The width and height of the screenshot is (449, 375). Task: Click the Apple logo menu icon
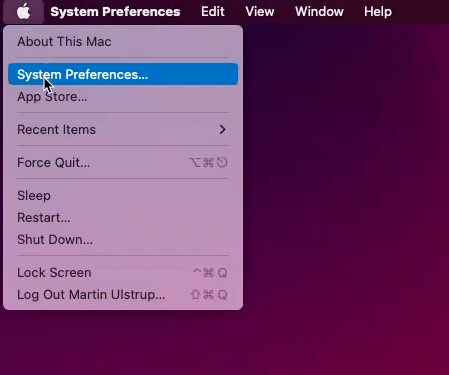tap(23, 12)
